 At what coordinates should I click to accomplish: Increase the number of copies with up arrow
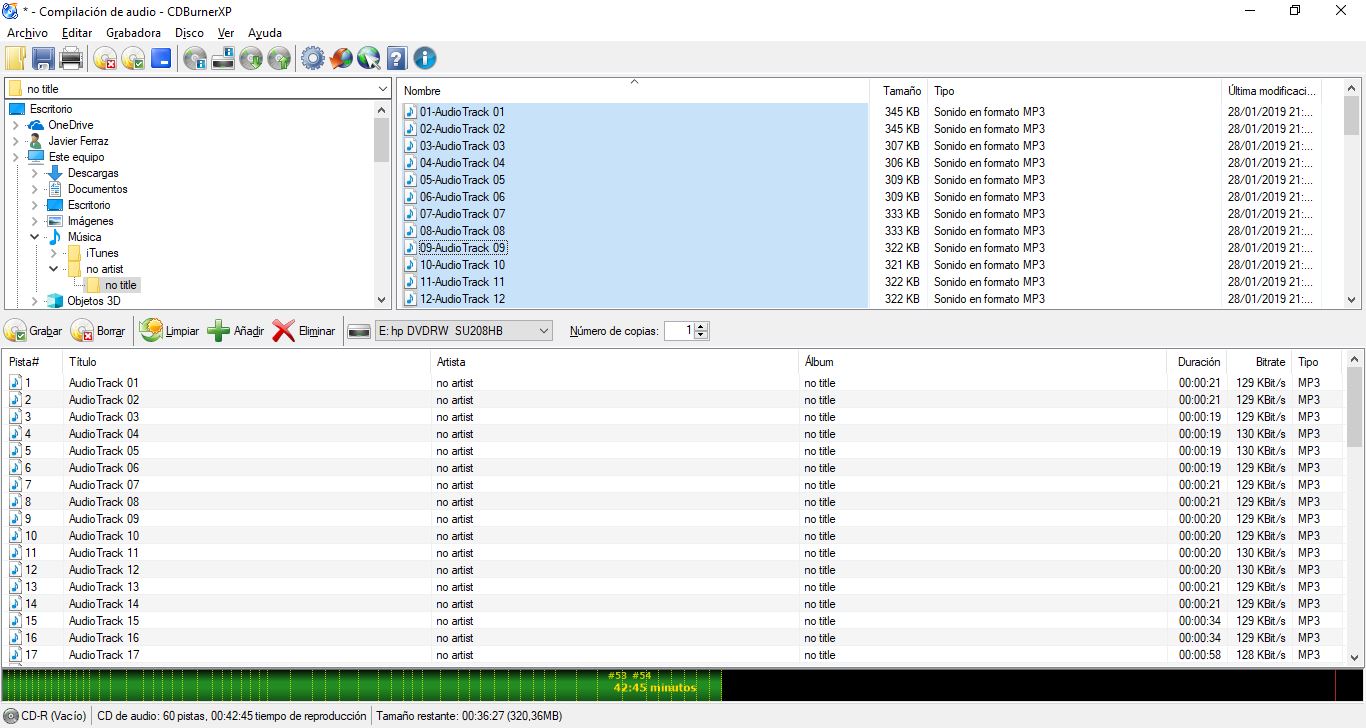(x=701, y=327)
